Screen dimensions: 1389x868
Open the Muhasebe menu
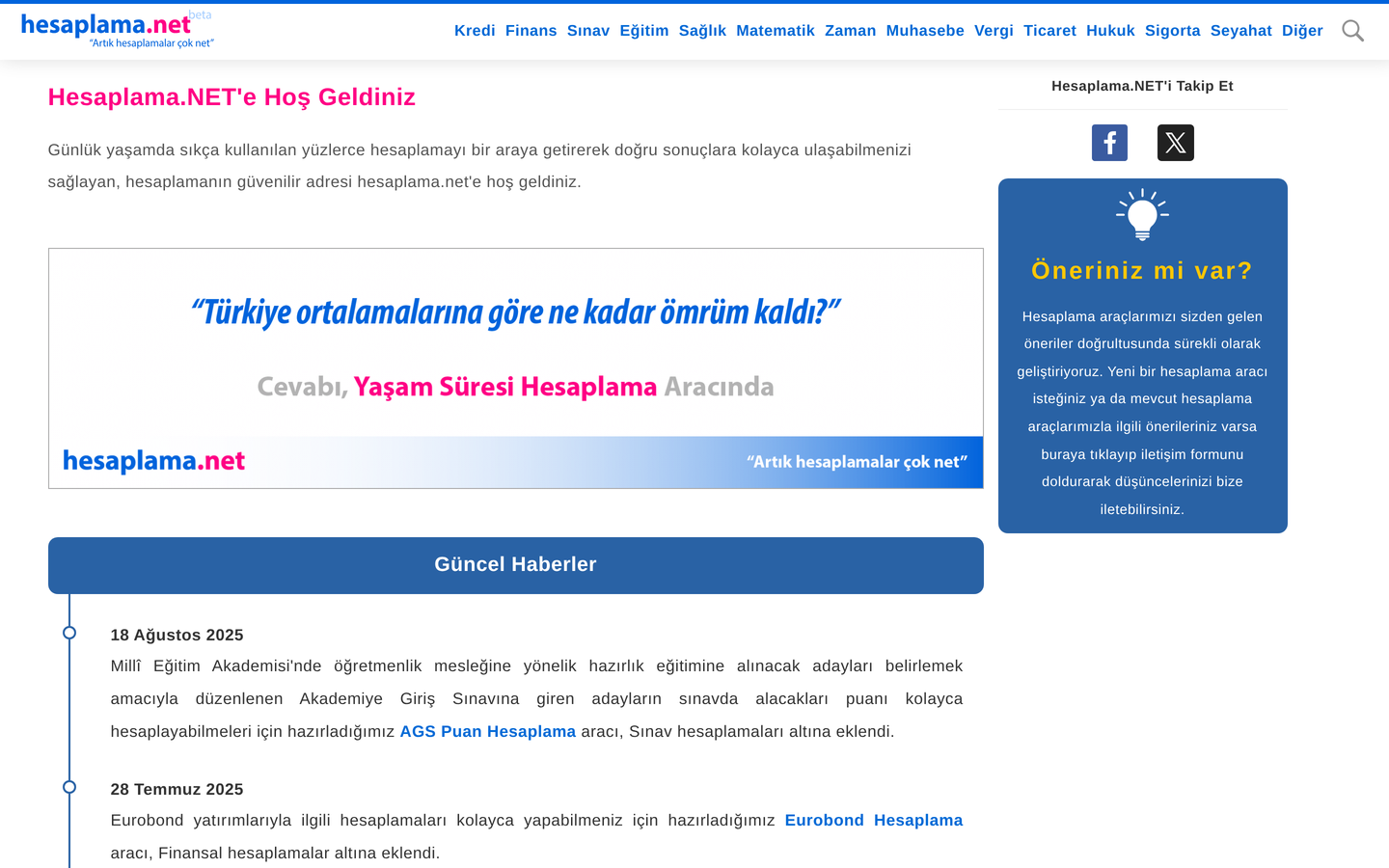925,31
